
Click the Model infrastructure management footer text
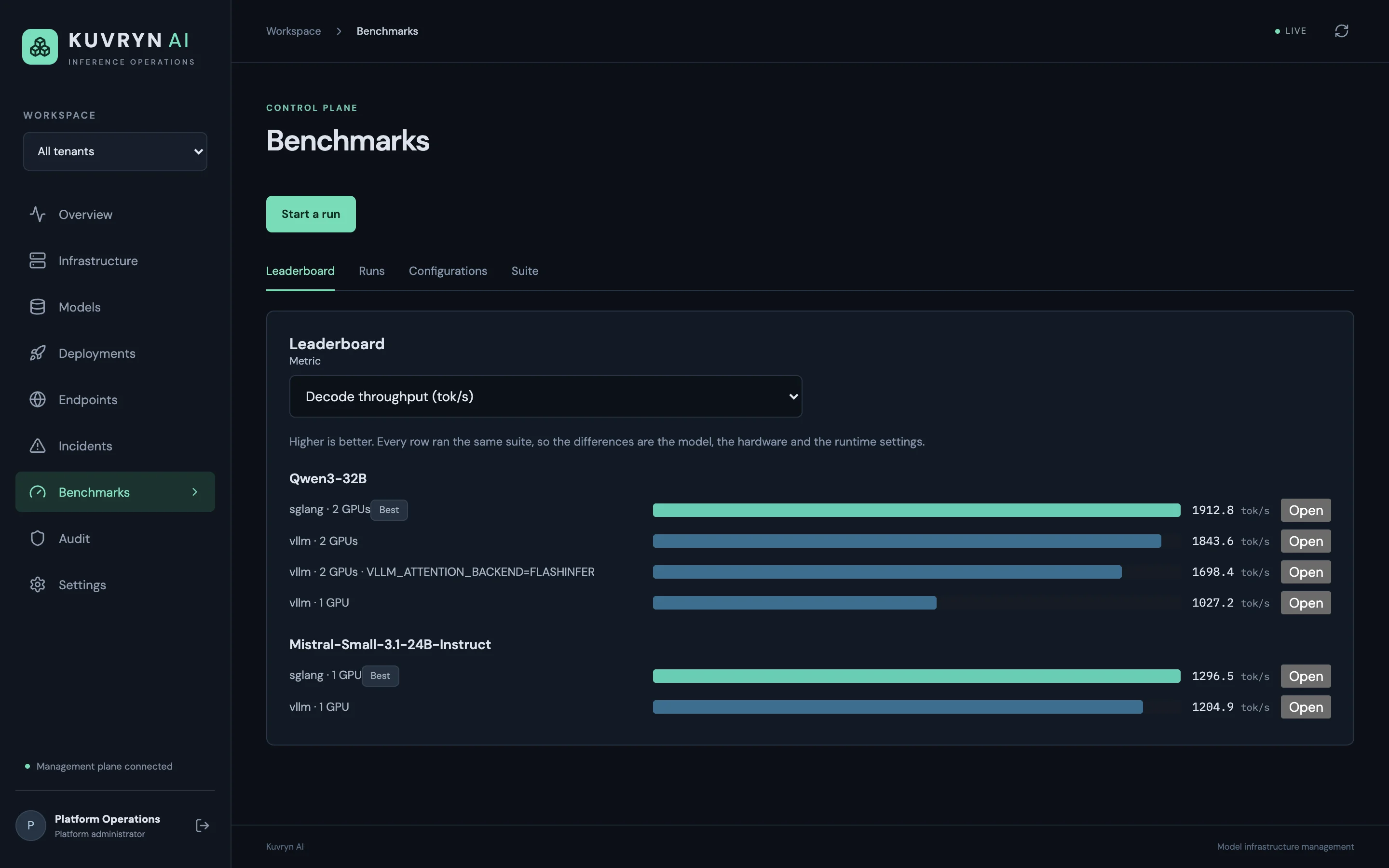[1285, 847]
